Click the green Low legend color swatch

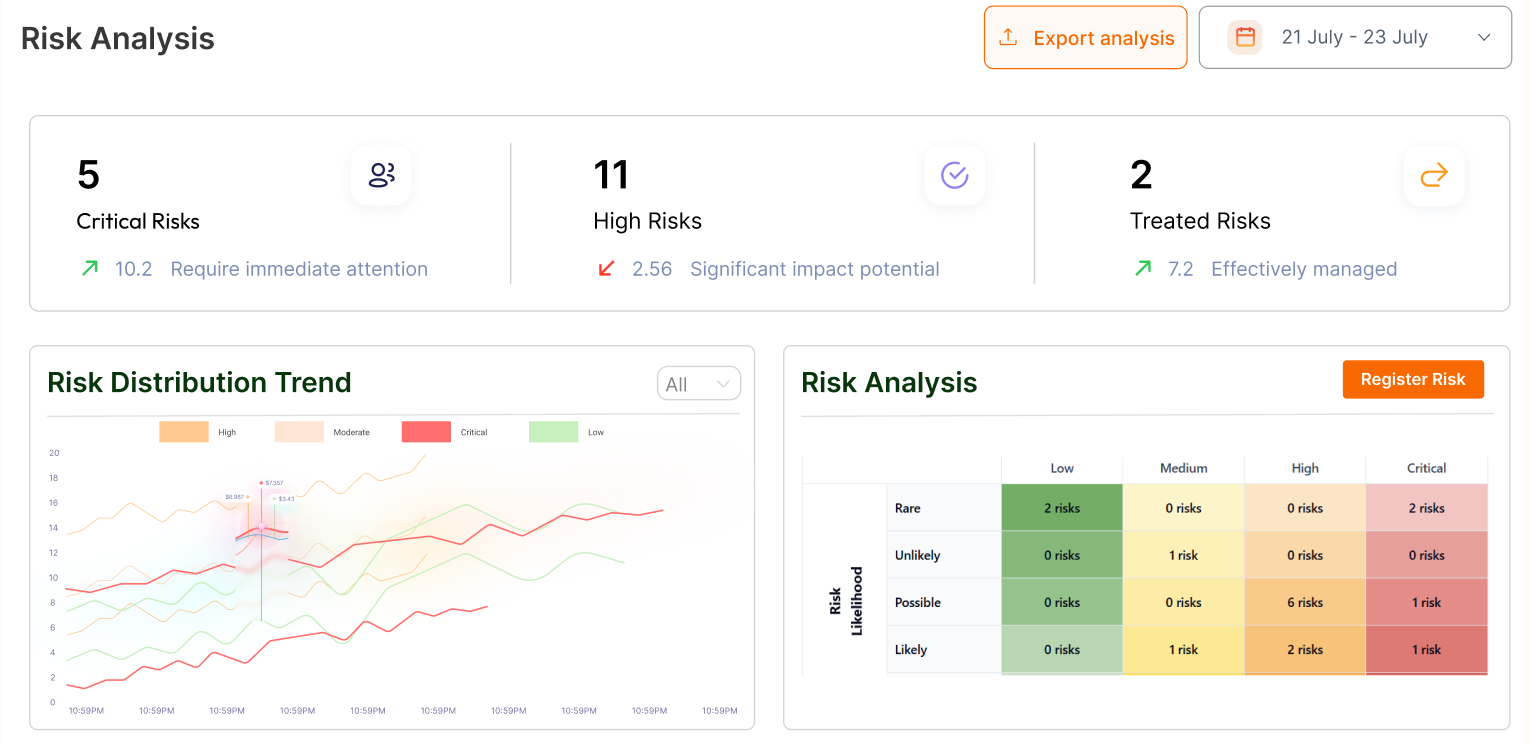553,432
